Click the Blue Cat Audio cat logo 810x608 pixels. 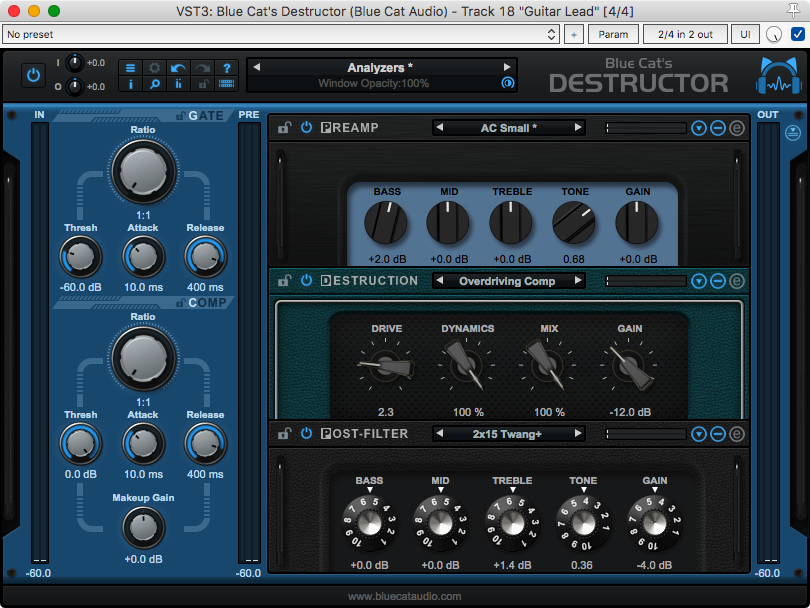(x=776, y=78)
